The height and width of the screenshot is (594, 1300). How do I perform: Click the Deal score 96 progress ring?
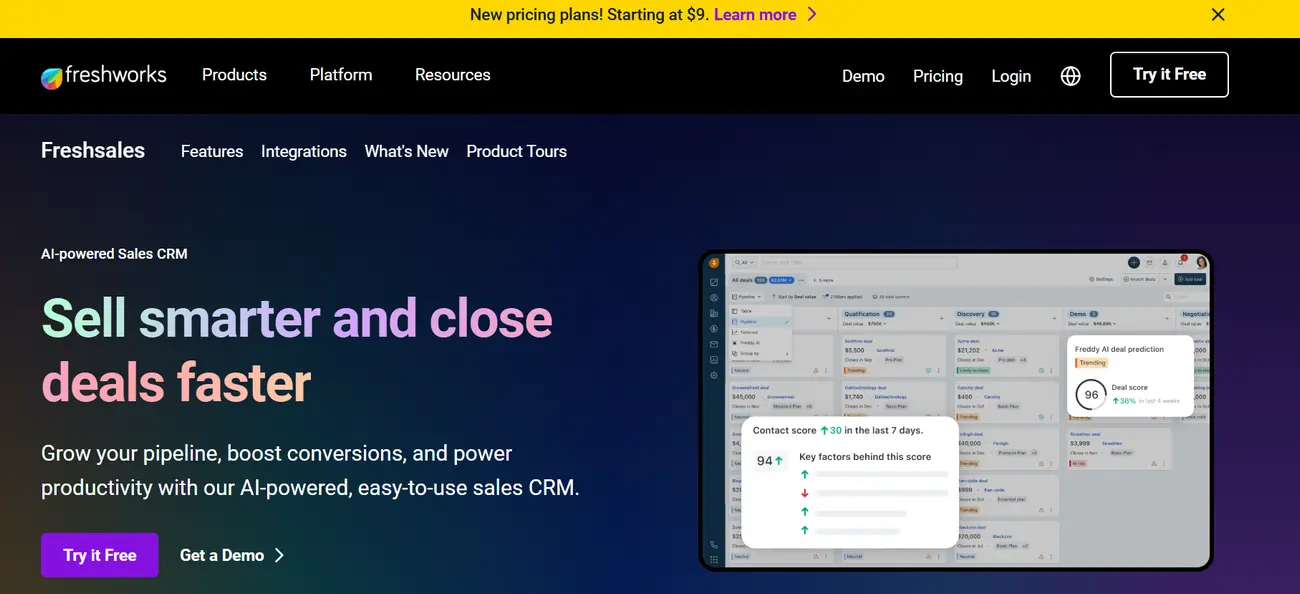(x=1090, y=395)
